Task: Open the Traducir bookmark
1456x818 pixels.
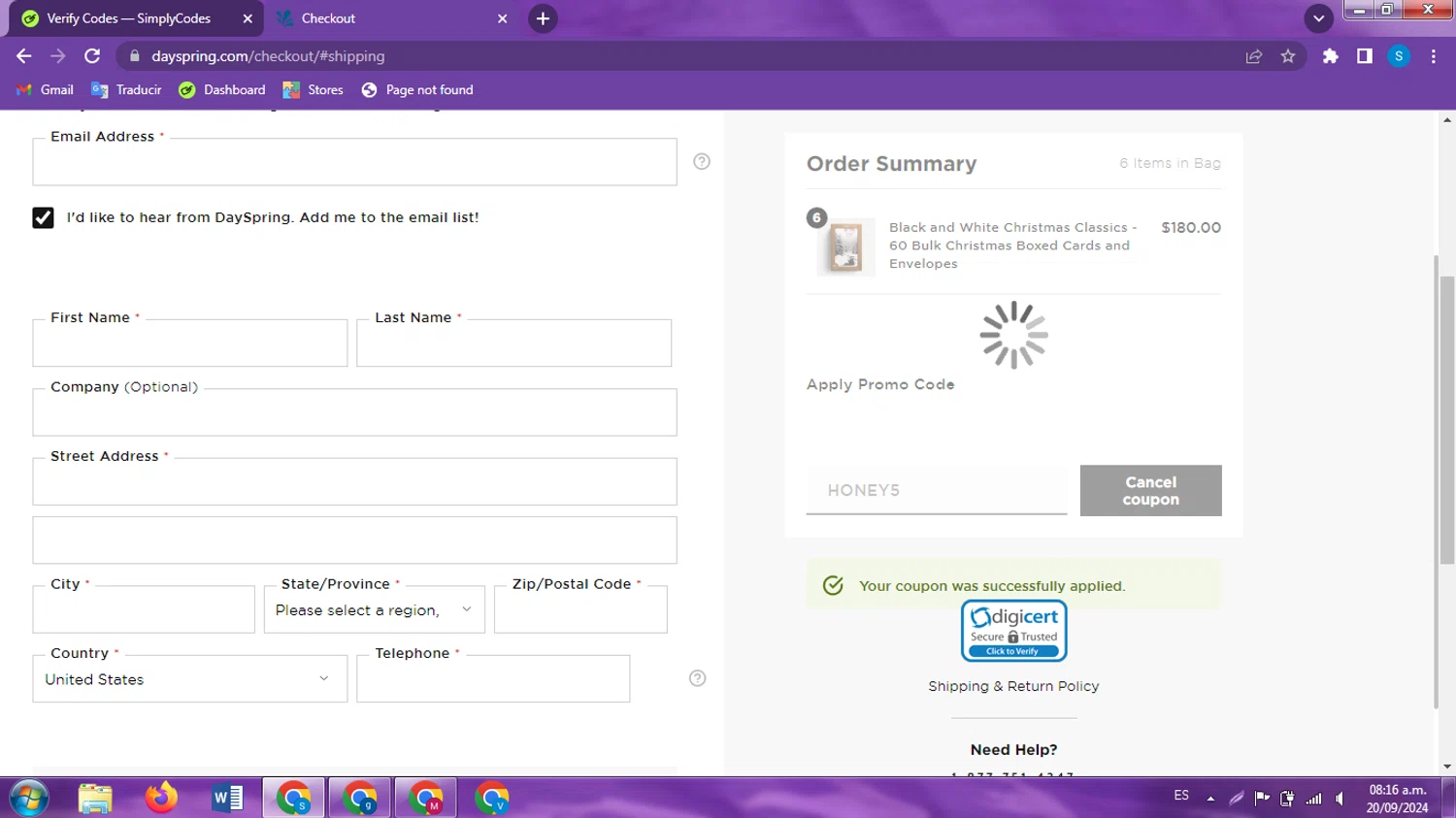Action: click(x=127, y=89)
